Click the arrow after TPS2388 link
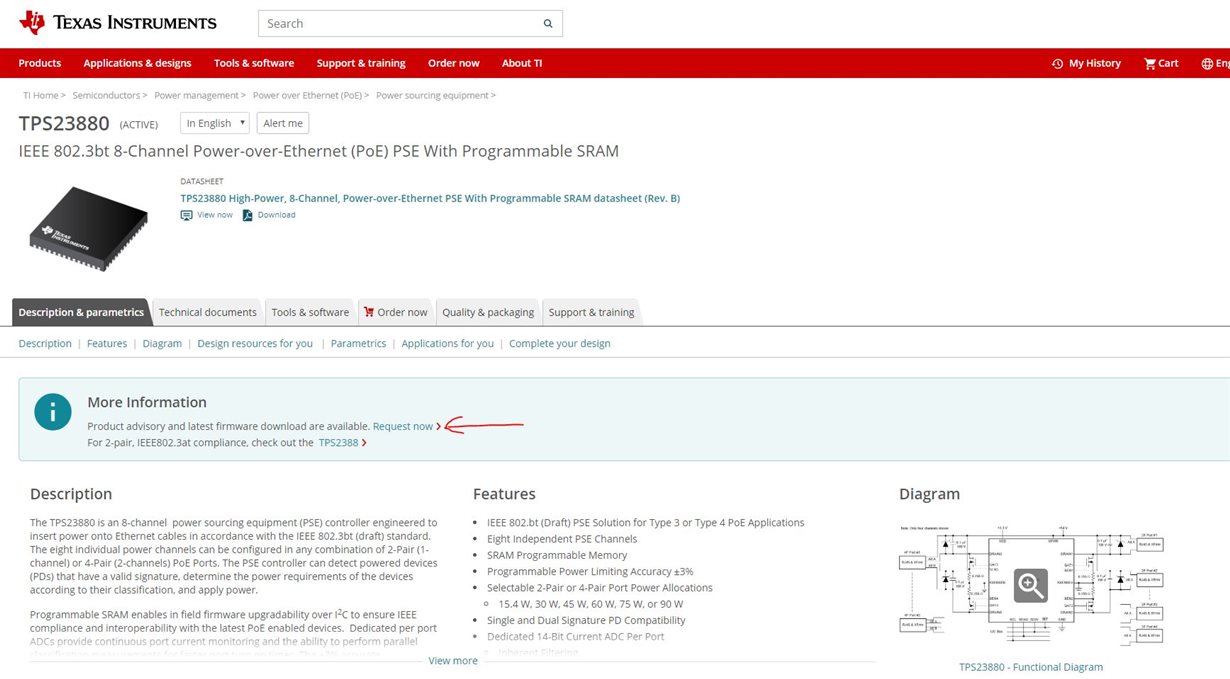 point(364,443)
